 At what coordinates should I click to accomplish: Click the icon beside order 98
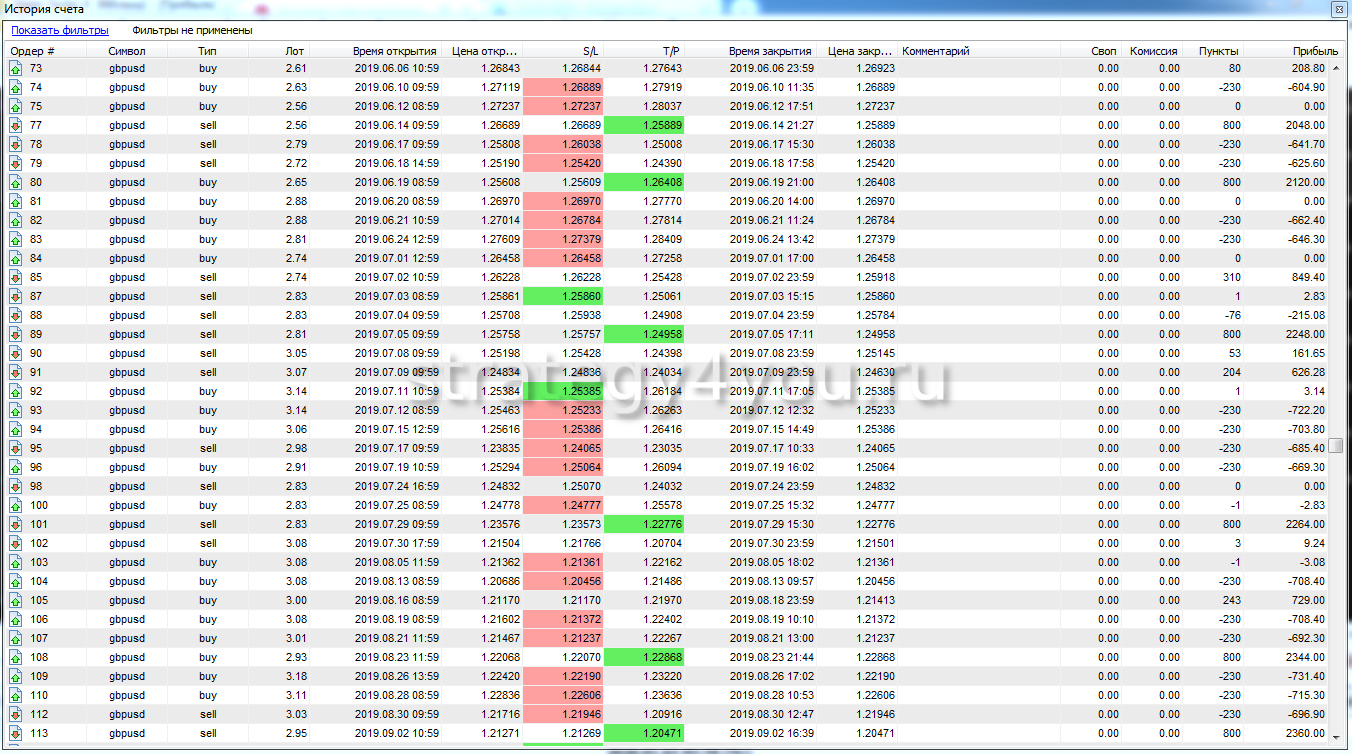[x=16, y=486]
